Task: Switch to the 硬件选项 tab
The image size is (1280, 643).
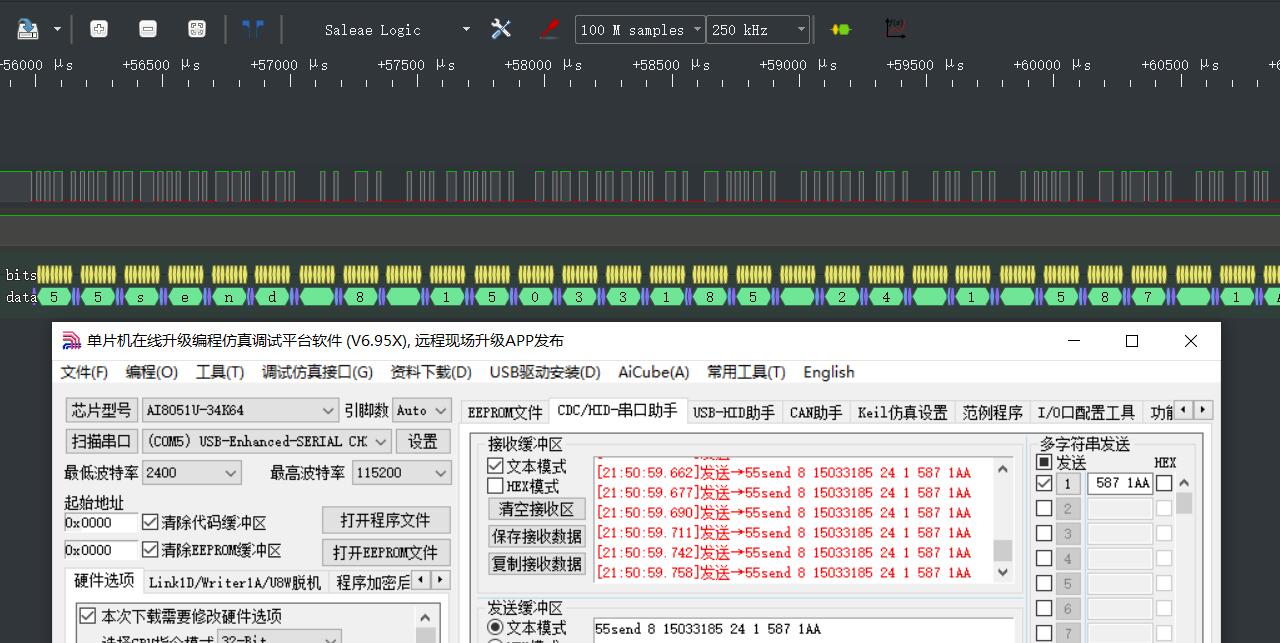Action: click(x=104, y=580)
